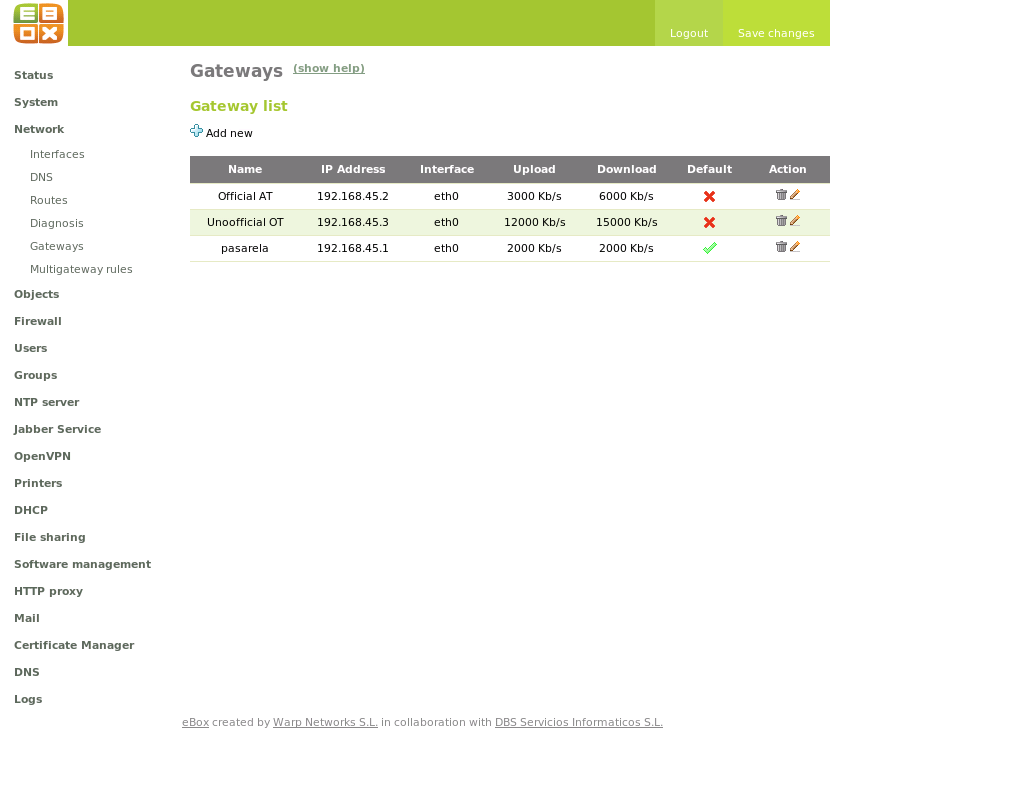This screenshot has height=809, width=1020.
Task: Expand the Firewall menu section
Action: point(38,322)
